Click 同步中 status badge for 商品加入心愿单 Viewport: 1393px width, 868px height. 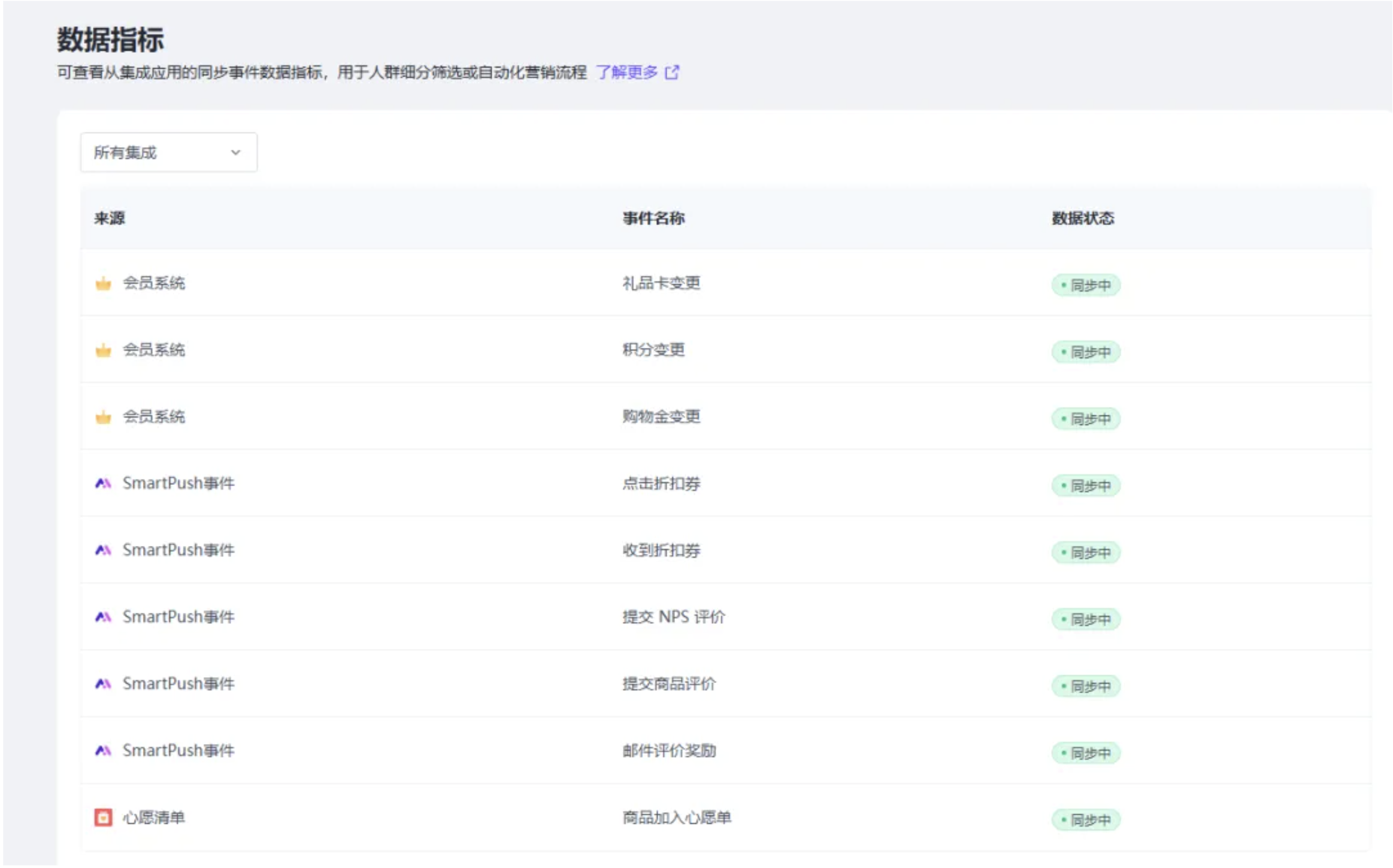click(x=1086, y=820)
